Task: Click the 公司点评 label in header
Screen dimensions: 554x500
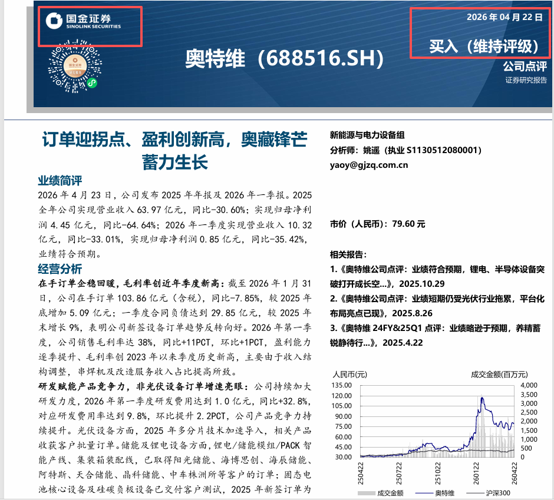Action: (525, 66)
